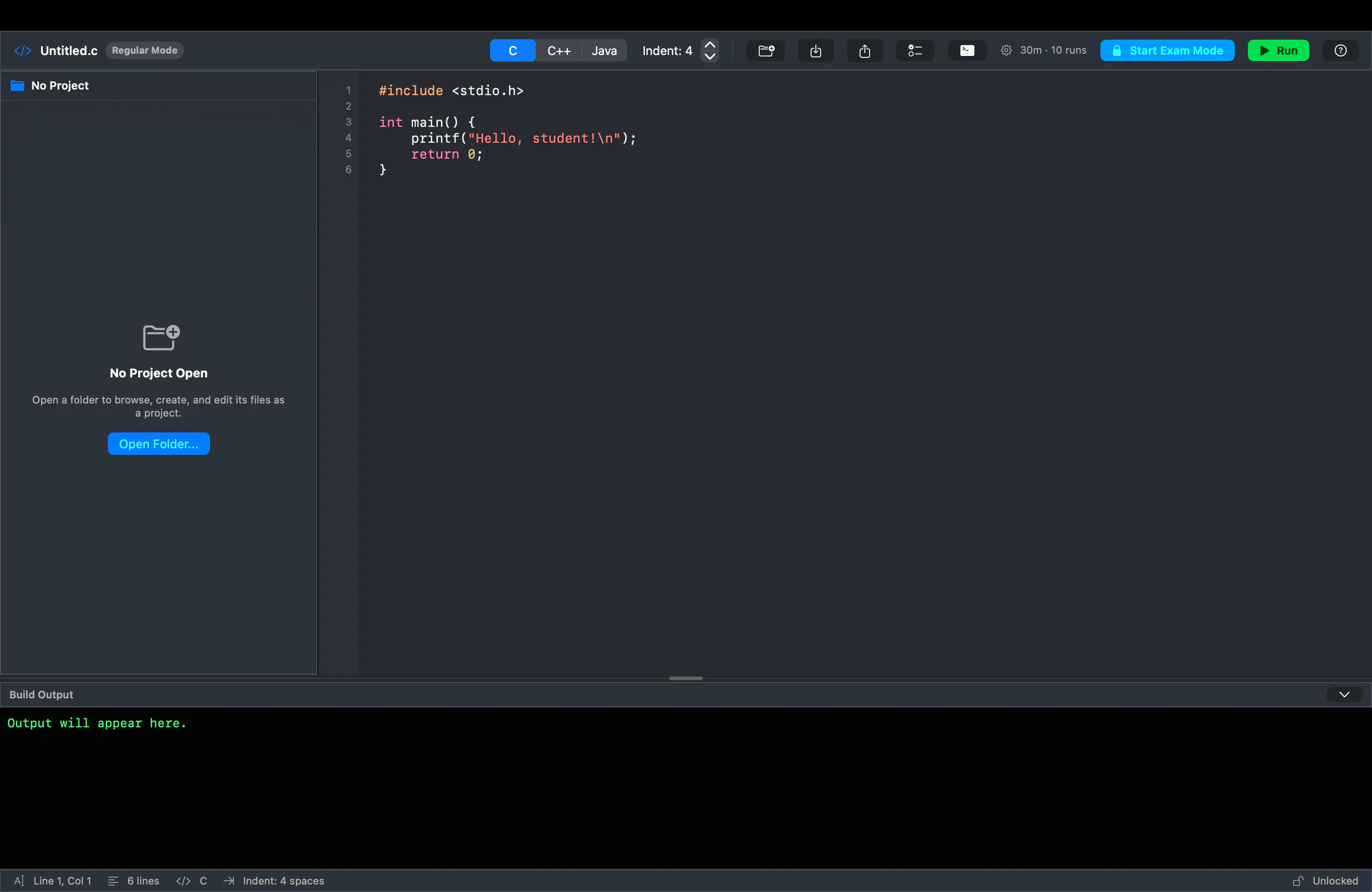Image resolution: width=1372 pixels, height=892 pixels.
Task: Click line number 6 in the gutter
Action: tap(348, 170)
